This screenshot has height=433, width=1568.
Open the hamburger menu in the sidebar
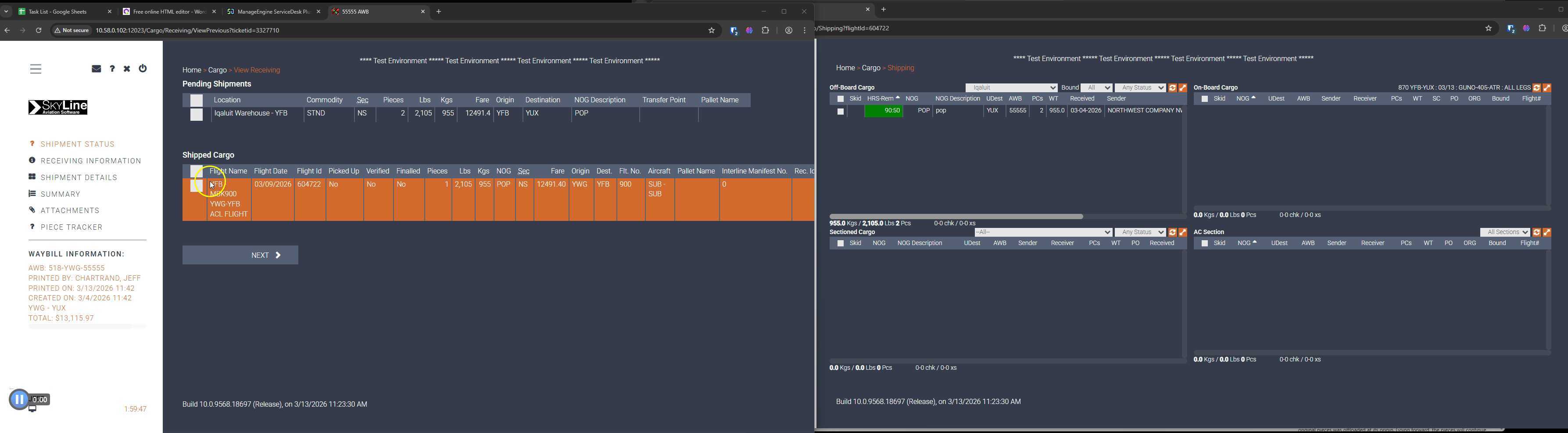36,69
